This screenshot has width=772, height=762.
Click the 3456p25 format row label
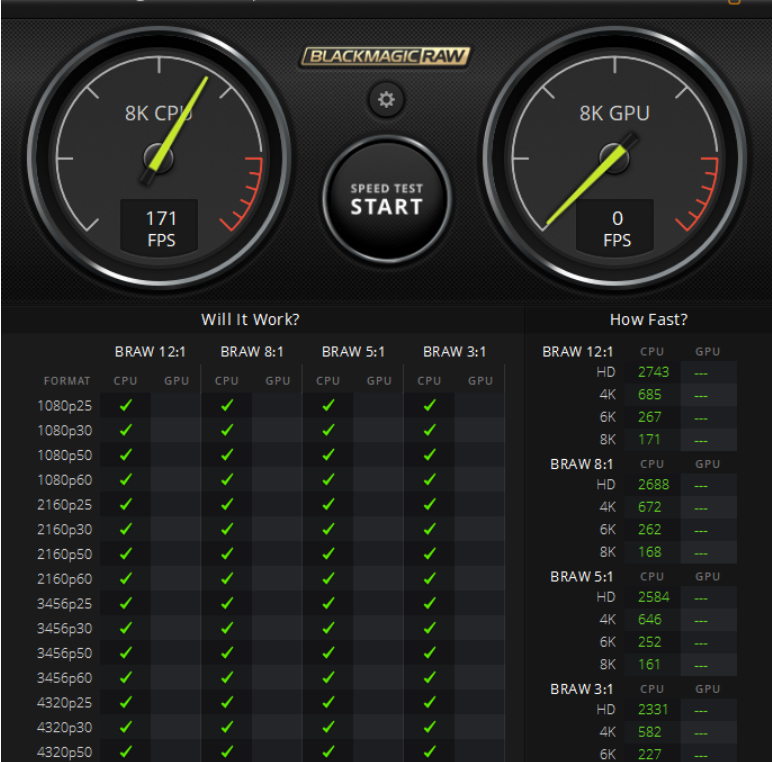point(64,603)
